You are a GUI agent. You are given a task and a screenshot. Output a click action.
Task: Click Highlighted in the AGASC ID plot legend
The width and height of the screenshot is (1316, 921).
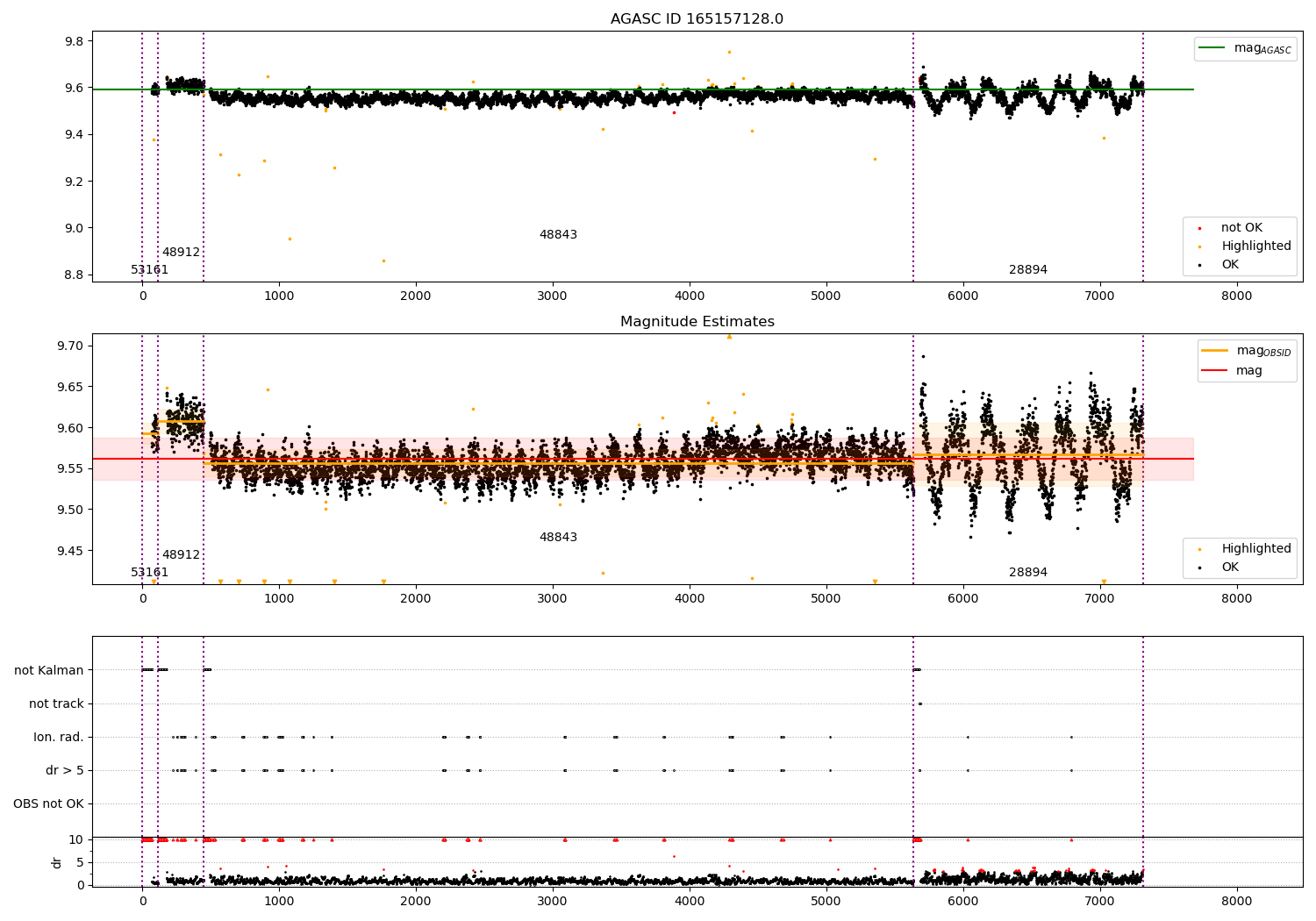click(x=1256, y=246)
